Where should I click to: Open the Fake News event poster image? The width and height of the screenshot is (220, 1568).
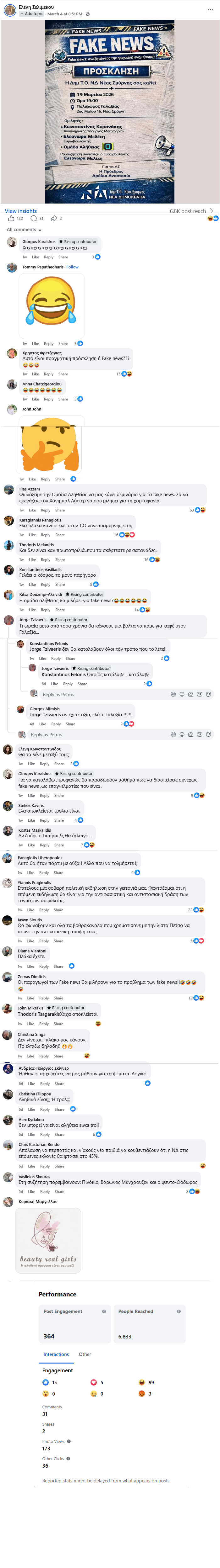point(110,111)
